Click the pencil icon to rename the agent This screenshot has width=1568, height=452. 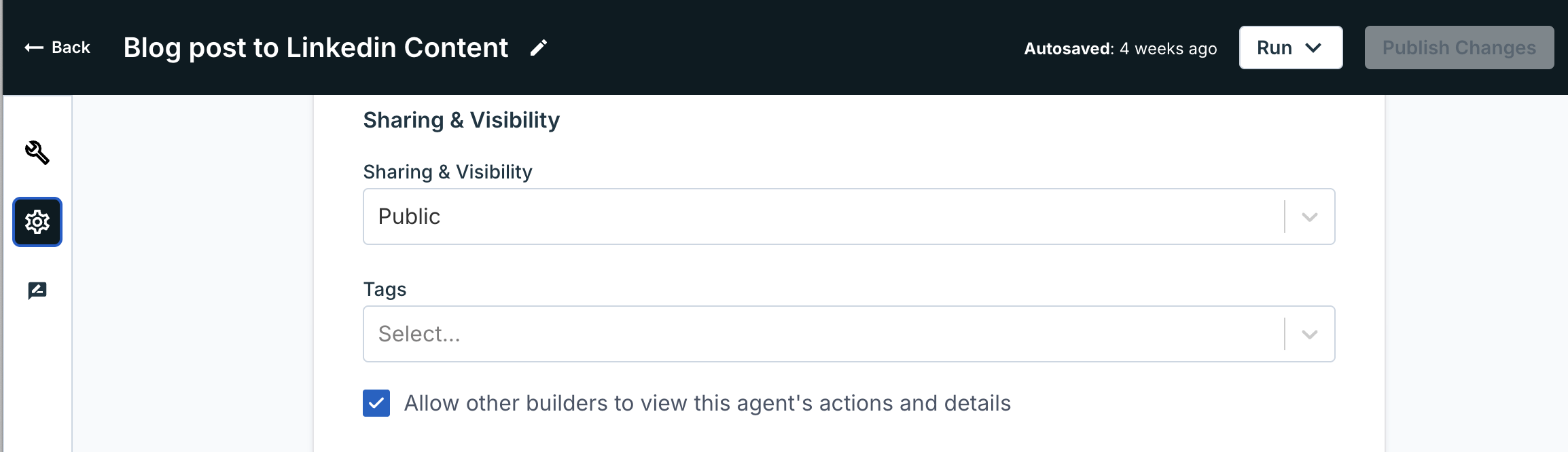pyautogui.click(x=539, y=48)
